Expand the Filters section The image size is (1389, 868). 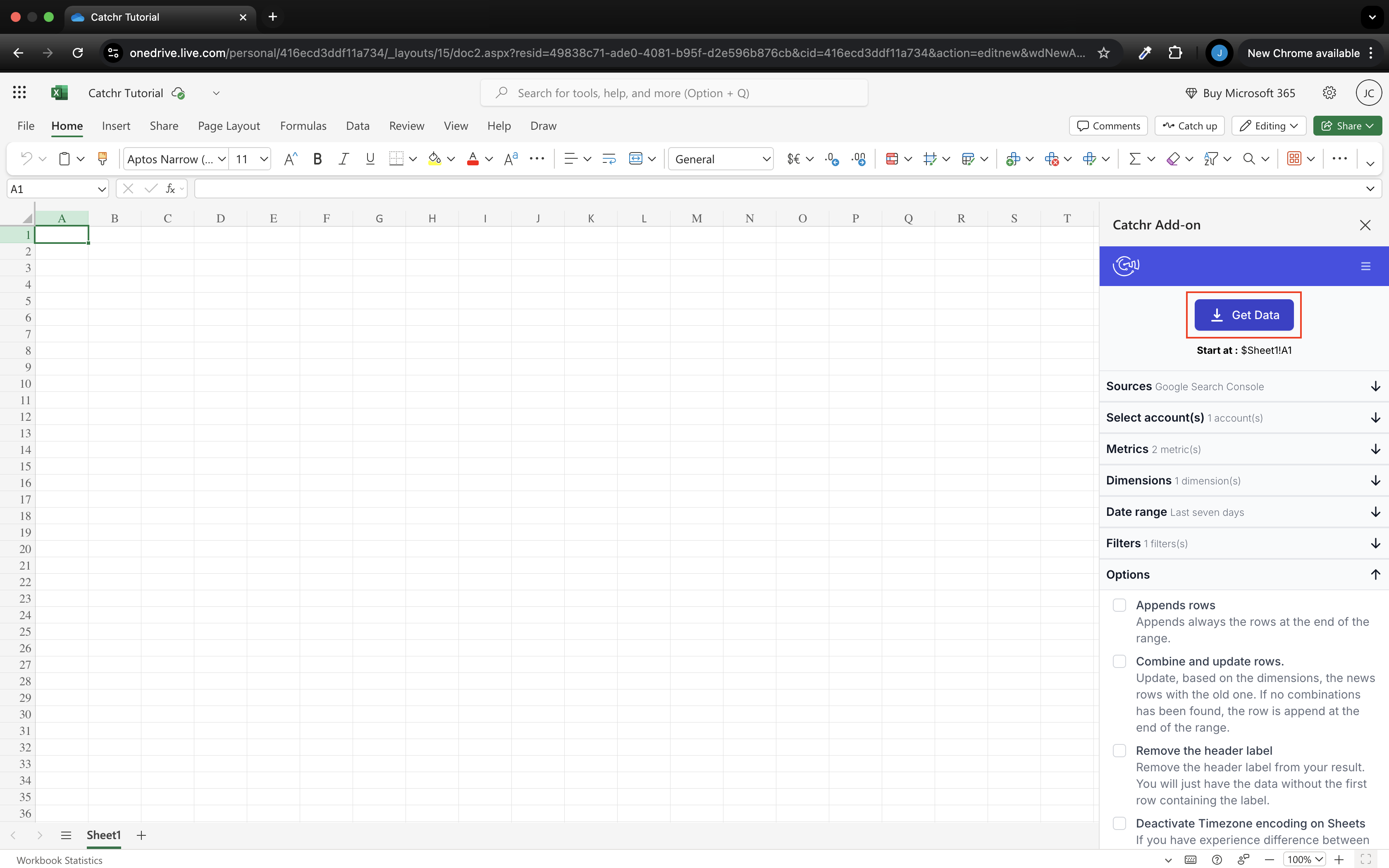click(1244, 543)
